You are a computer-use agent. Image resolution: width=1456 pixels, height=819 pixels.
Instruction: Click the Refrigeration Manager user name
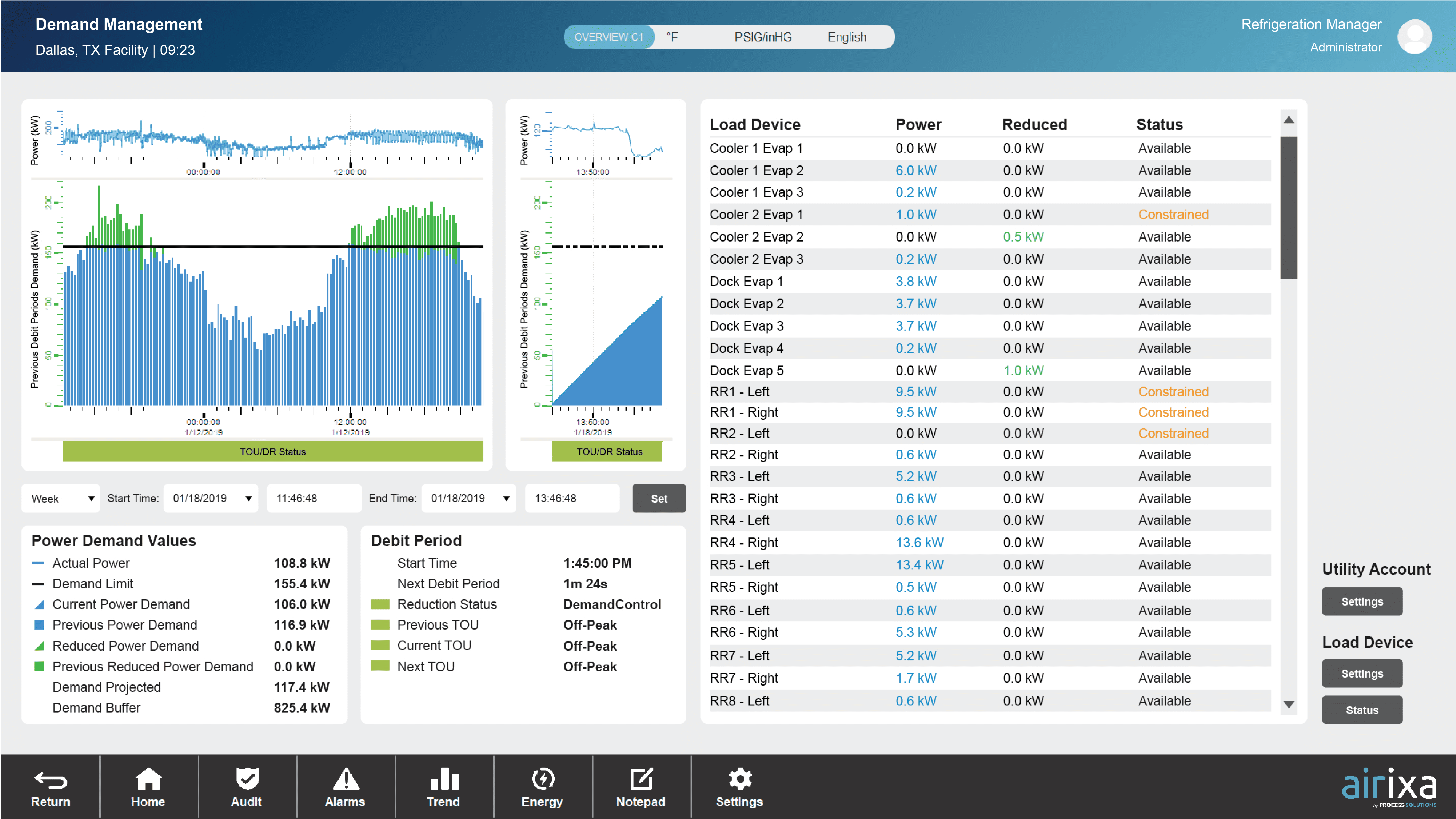tap(1311, 24)
